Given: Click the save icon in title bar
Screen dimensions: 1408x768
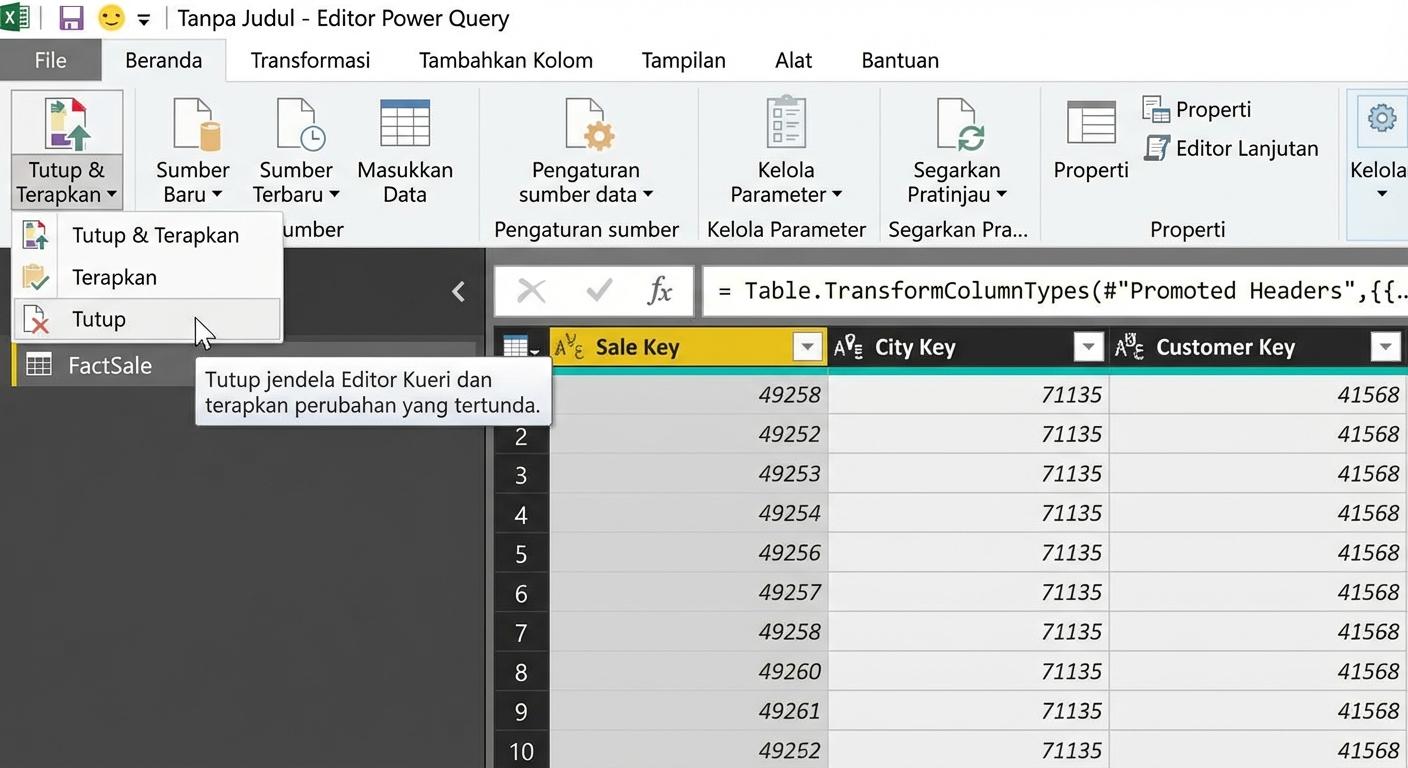Looking at the screenshot, I should click(71, 18).
